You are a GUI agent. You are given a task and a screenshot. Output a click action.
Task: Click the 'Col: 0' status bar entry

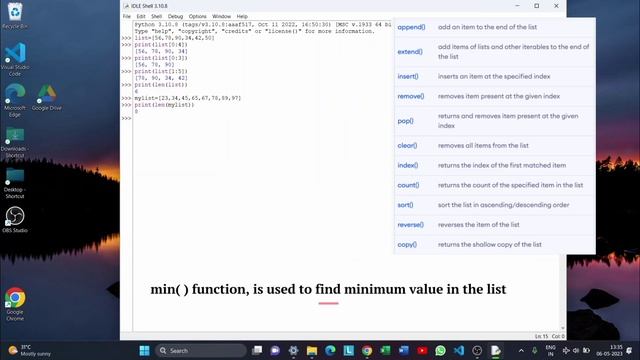tap(558, 336)
